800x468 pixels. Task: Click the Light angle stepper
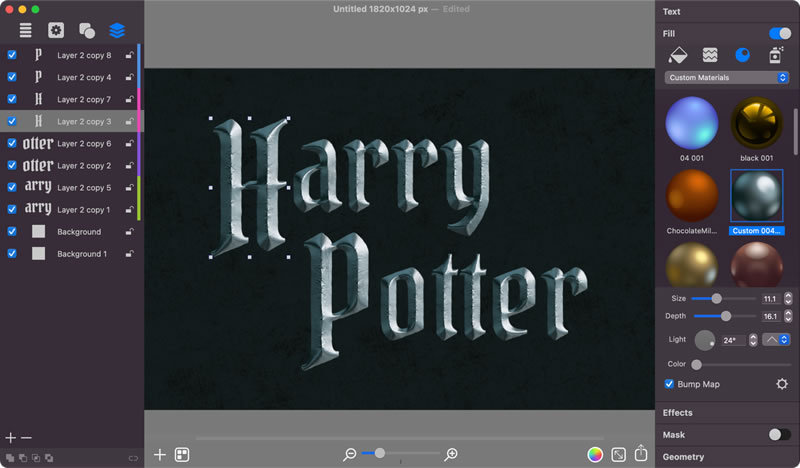pos(753,340)
